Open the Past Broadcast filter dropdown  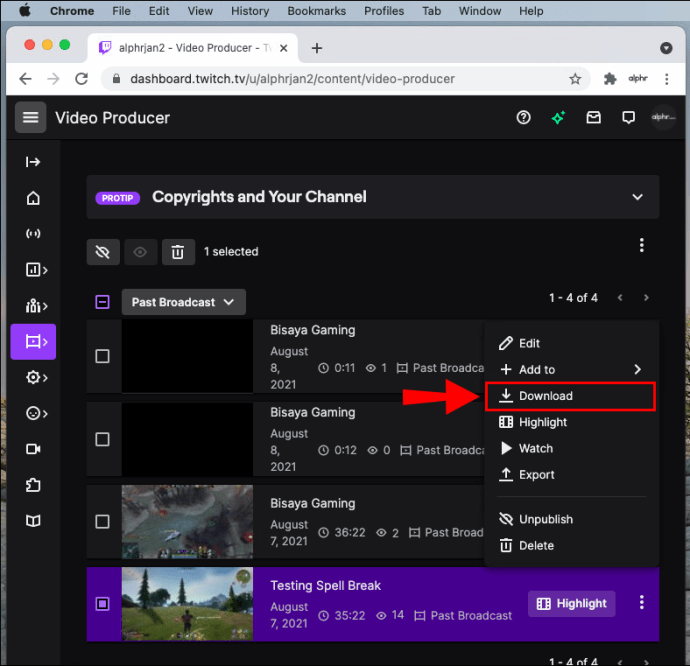click(184, 302)
